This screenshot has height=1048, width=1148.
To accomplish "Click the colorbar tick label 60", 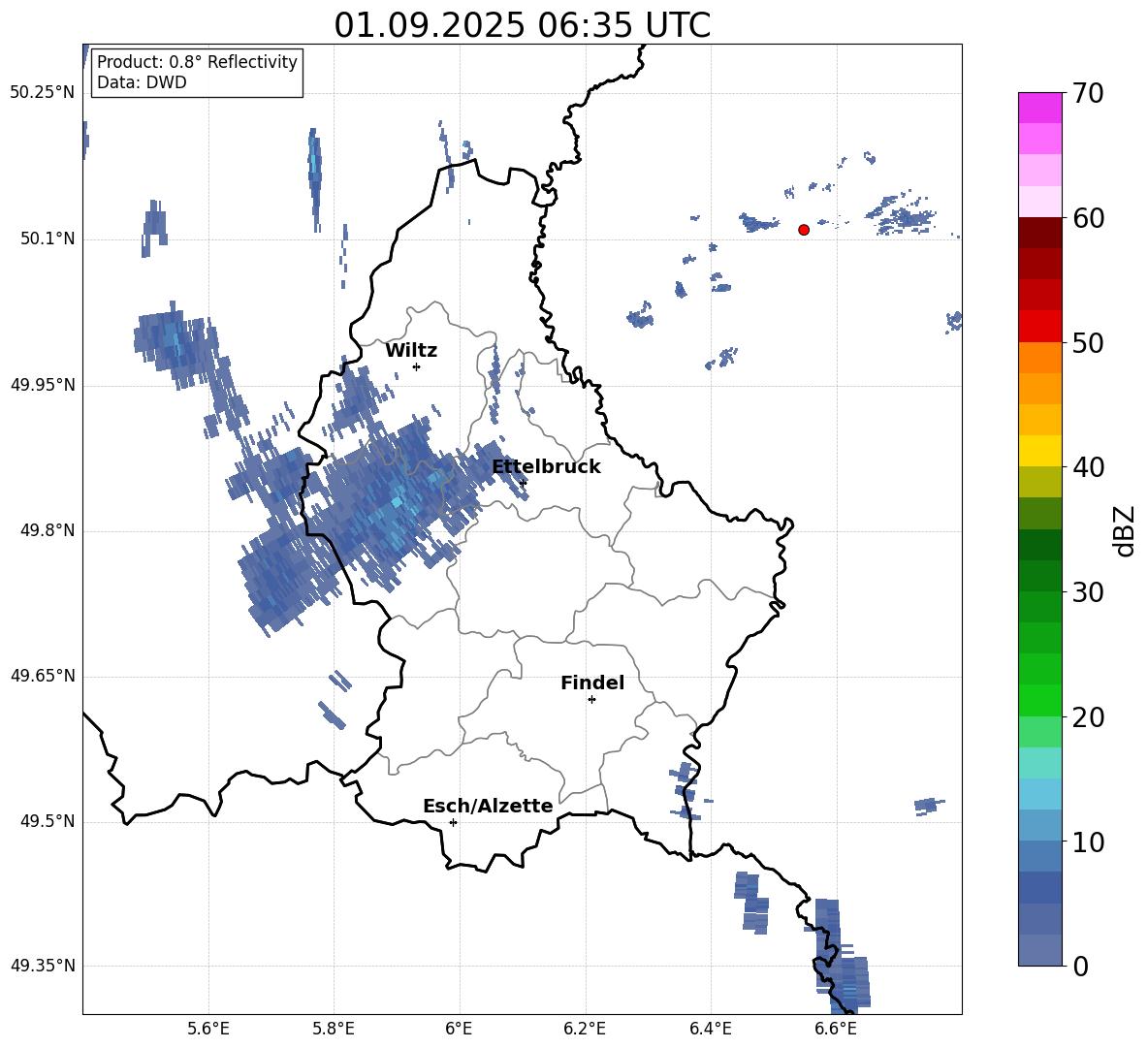I will 1088,218.
